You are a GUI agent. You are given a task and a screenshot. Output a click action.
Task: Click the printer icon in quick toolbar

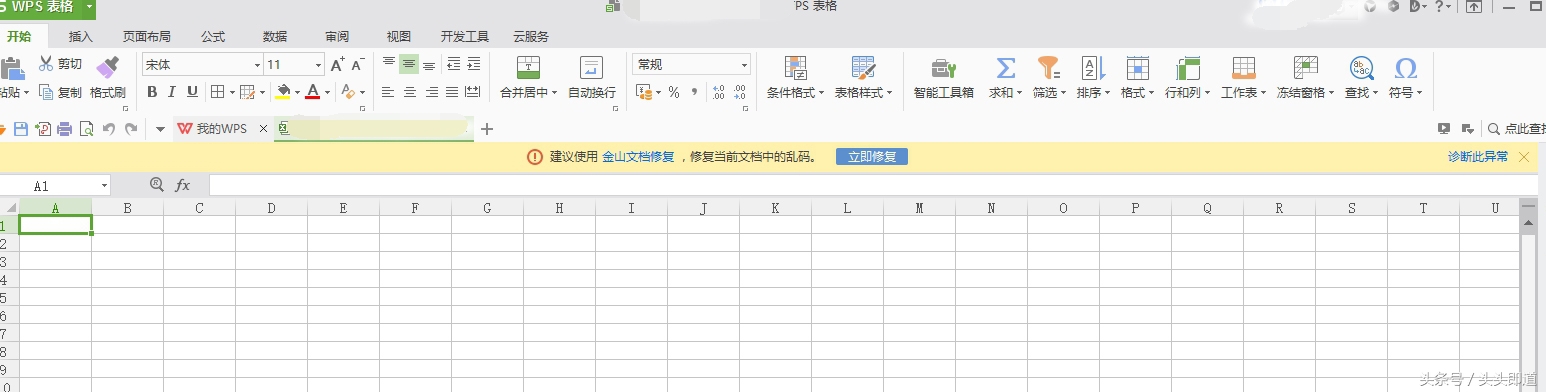[x=64, y=129]
